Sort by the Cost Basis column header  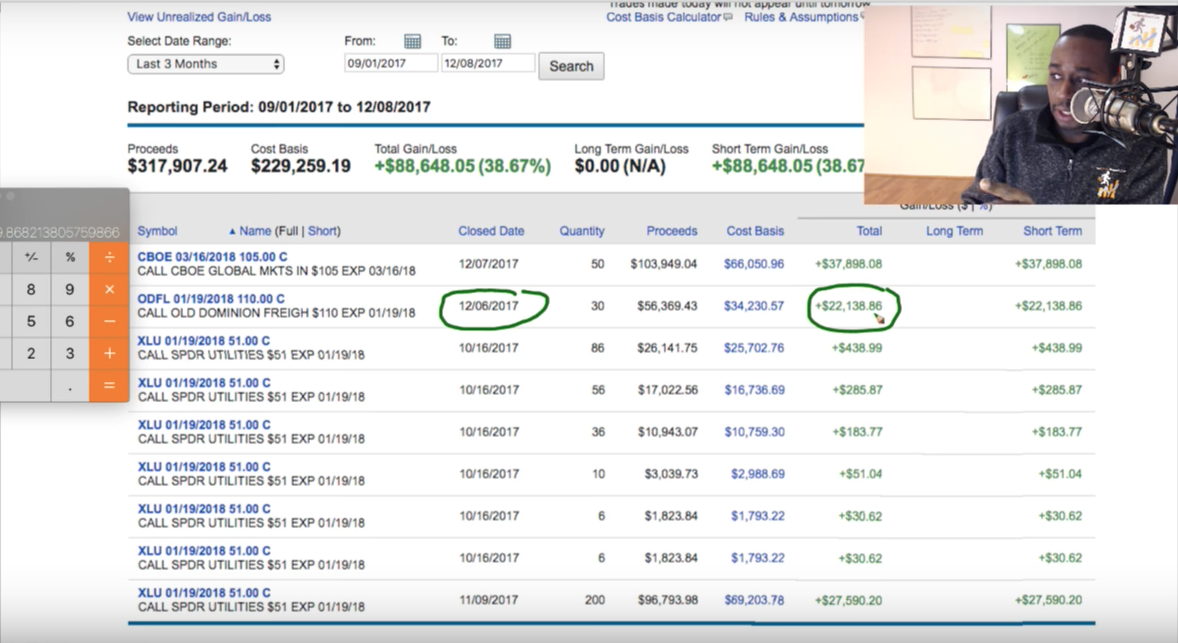coord(755,231)
